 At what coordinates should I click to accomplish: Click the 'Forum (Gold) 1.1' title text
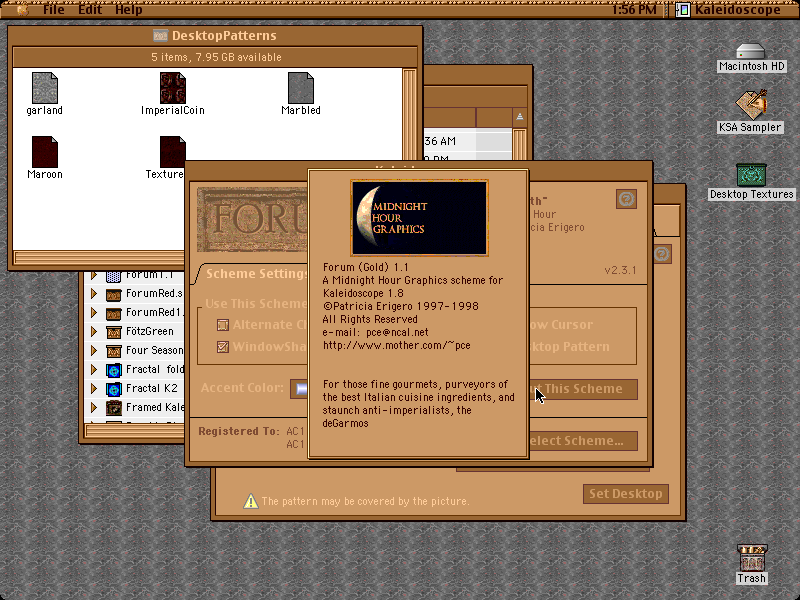(366, 267)
